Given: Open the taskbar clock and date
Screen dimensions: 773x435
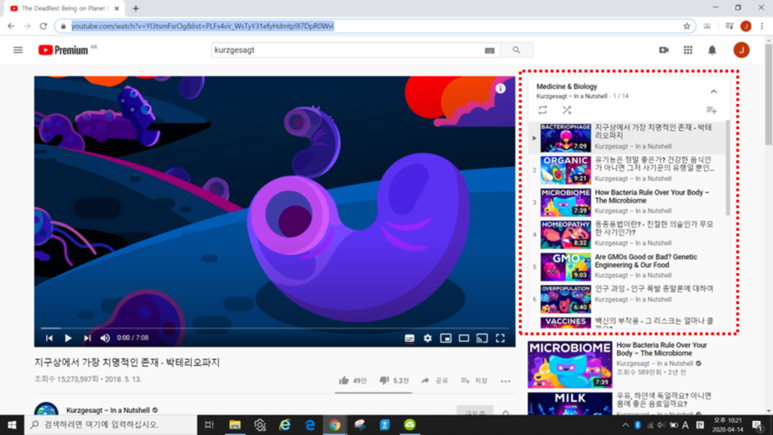Looking at the screenshot, I should click(728, 425).
